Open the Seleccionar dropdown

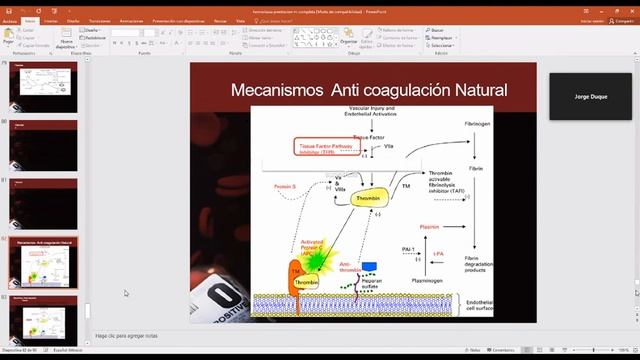(x=440, y=45)
